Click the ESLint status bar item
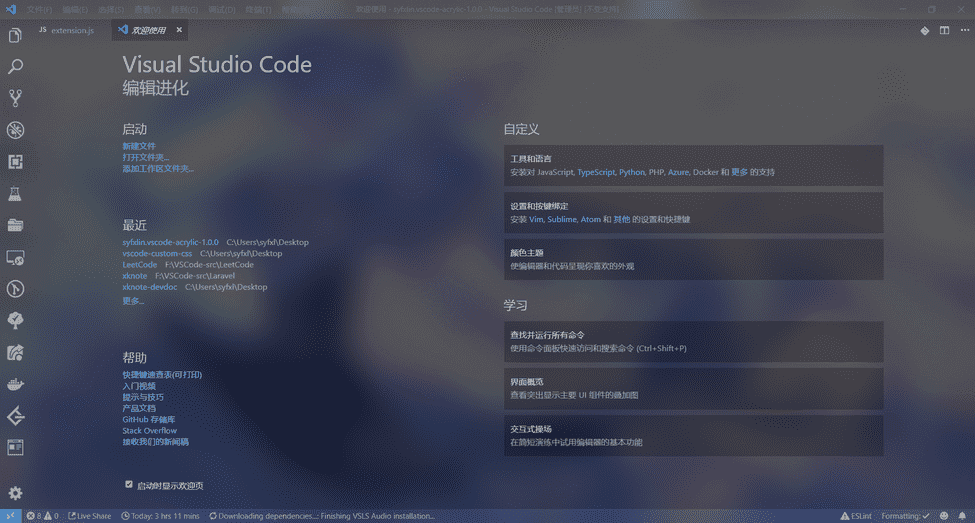The width and height of the screenshot is (975, 523). (856, 516)
